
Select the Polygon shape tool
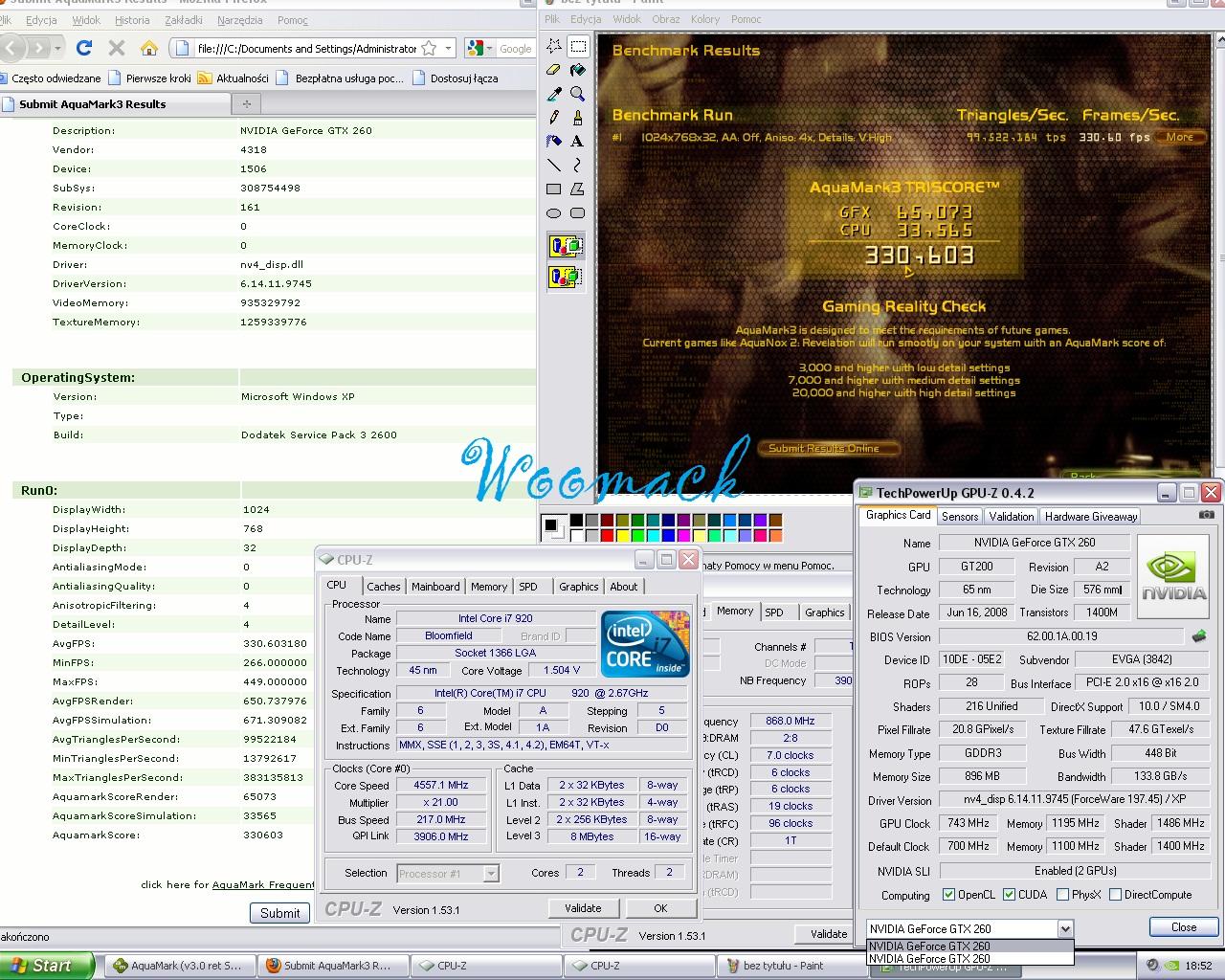578,189
